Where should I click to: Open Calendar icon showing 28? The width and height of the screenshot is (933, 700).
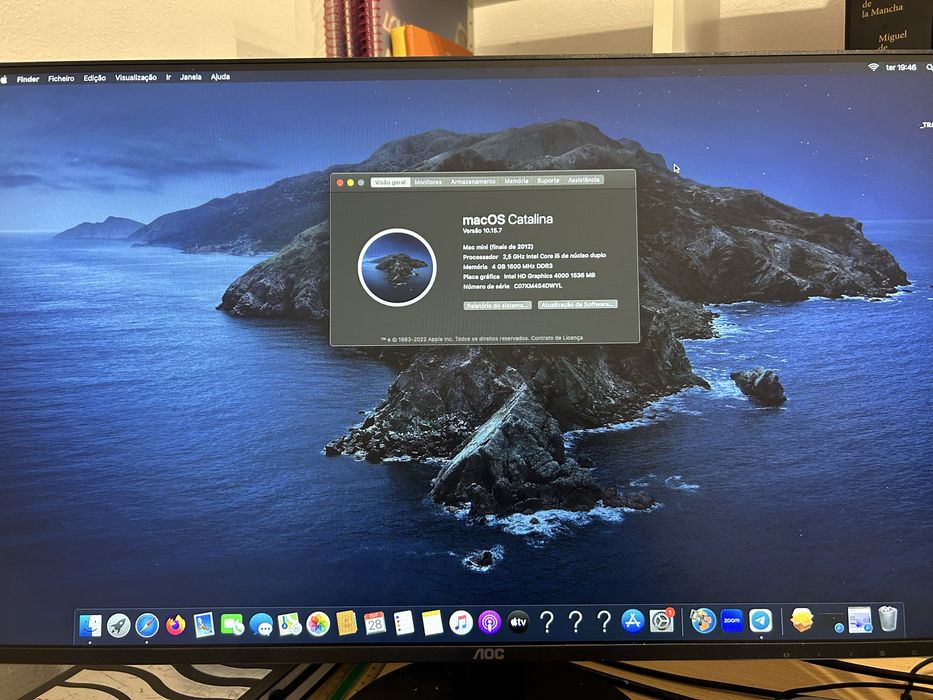pyautogui.click(x=375, y=623)
